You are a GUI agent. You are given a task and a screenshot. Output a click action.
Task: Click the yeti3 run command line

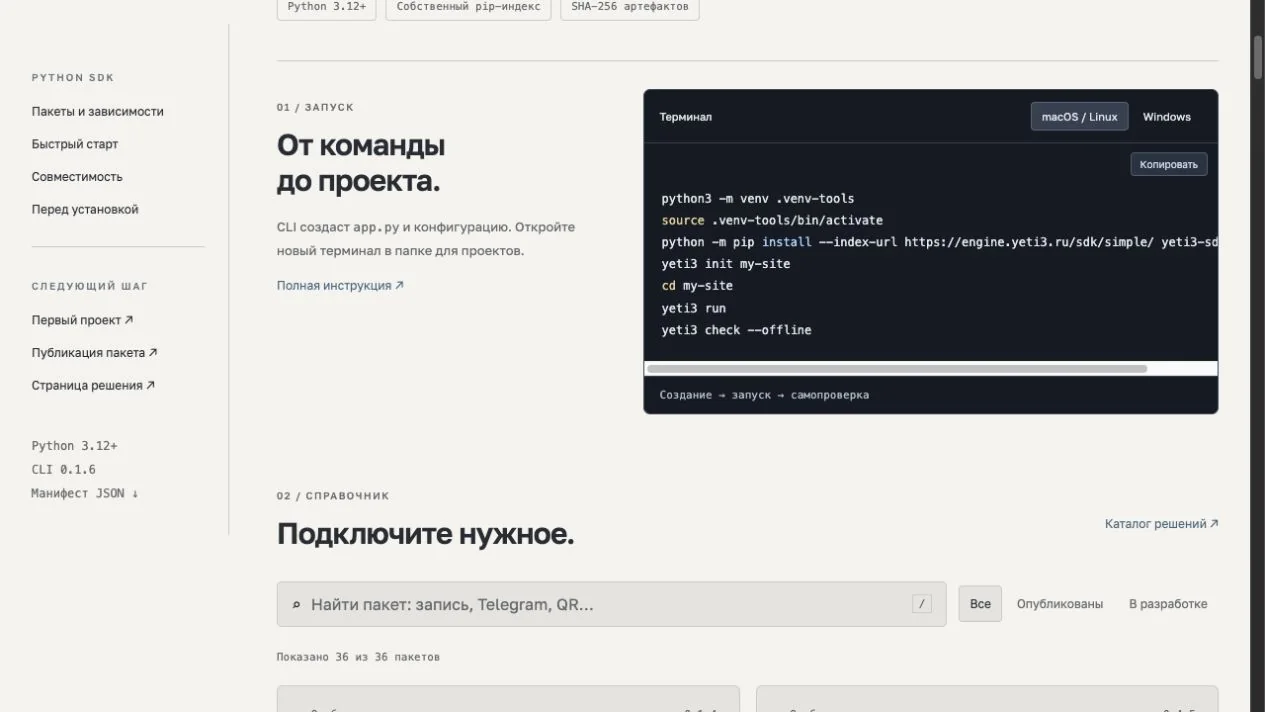[x=694, y=308]
